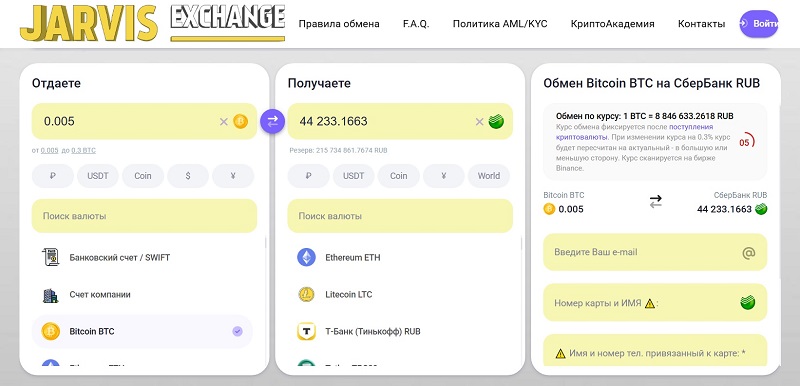
Task: Click the Bitcoin BTC row icon
Action: point(51,331)
